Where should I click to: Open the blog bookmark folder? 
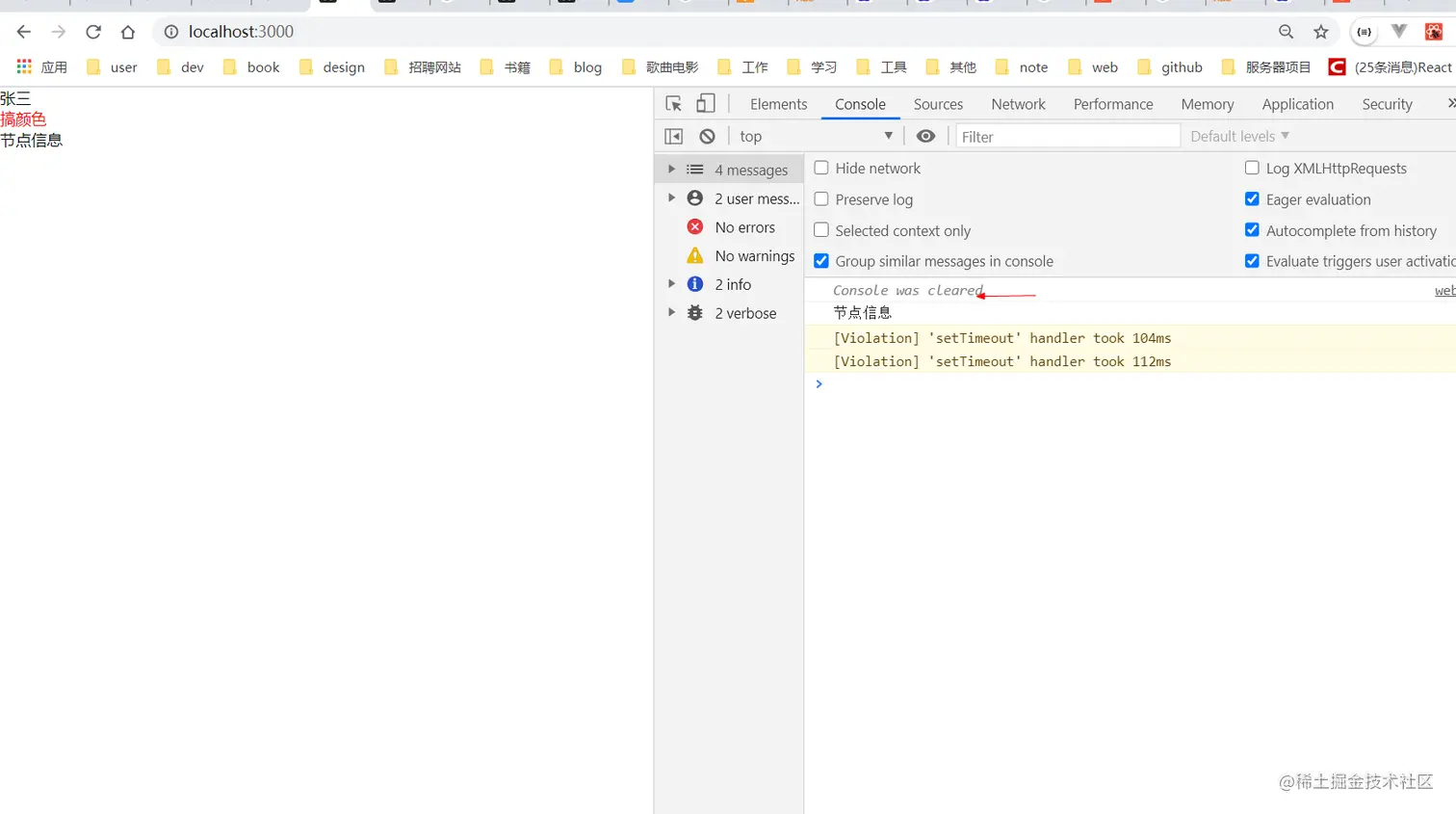[576, 67]
